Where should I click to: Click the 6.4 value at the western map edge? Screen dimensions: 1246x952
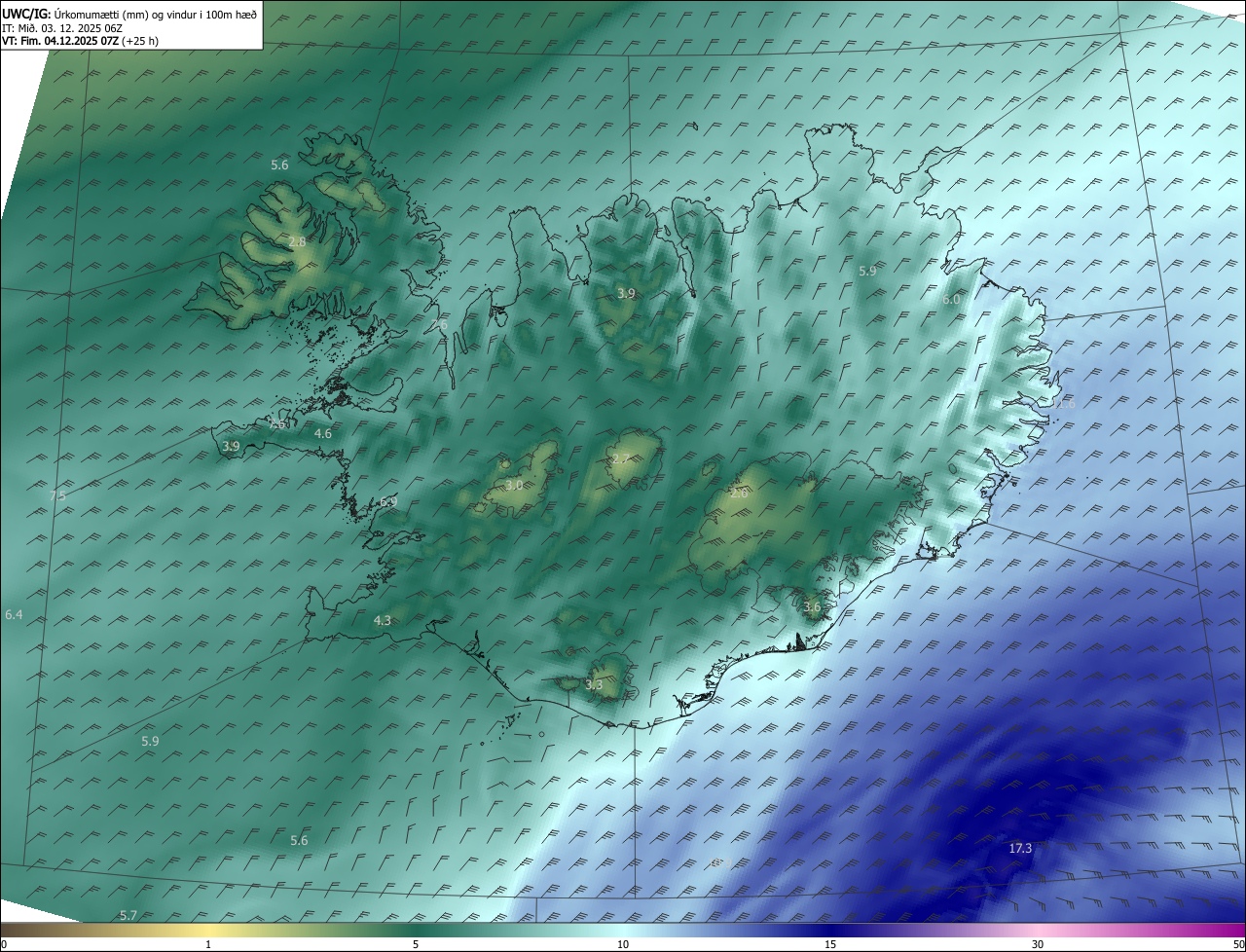[14, 615]
